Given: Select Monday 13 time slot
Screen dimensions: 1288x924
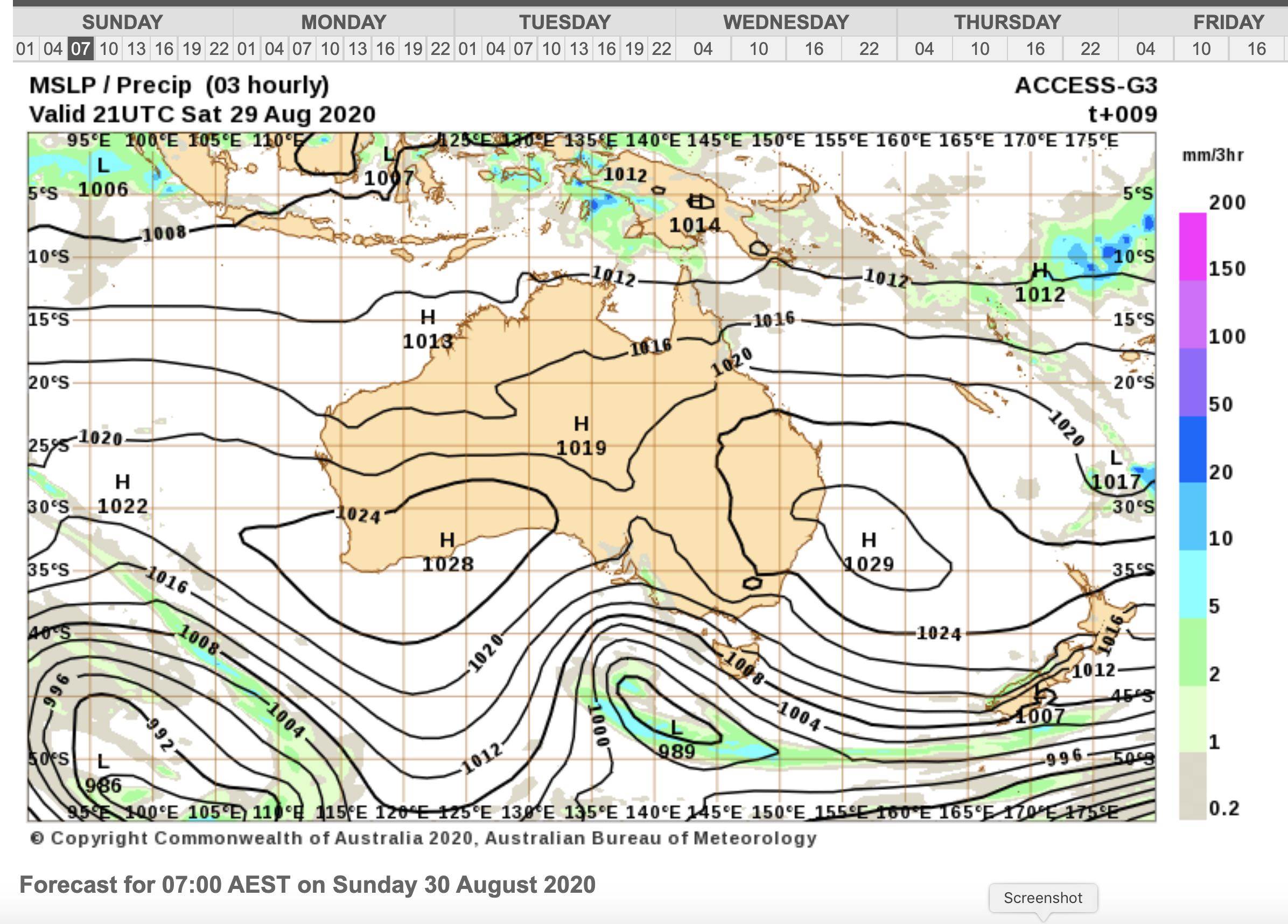Looking at the screenshot, I should (358, 49).
